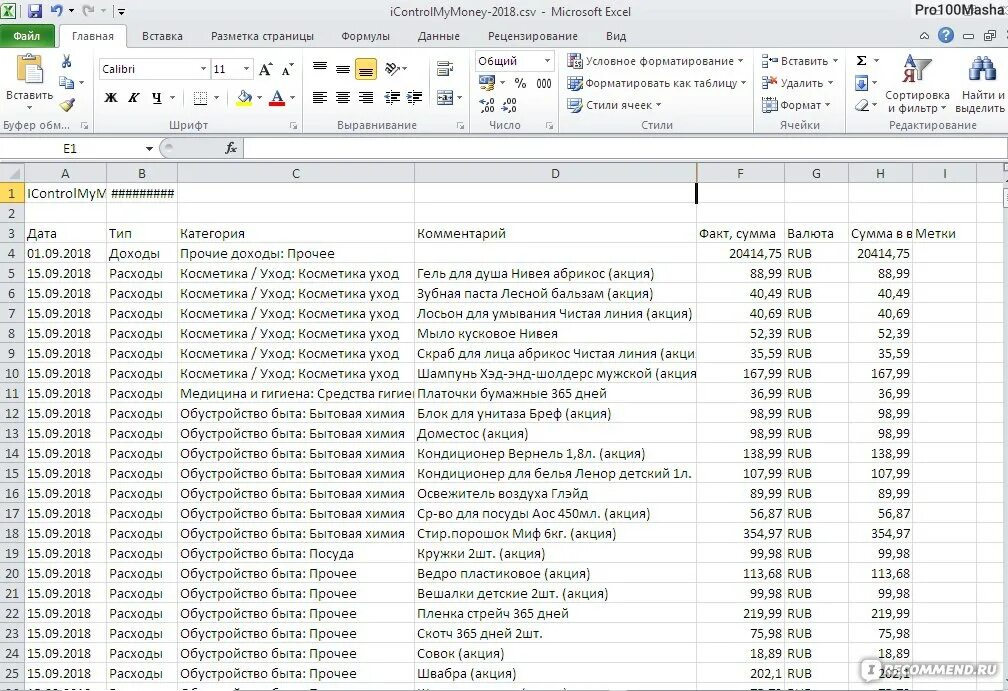
Task: Click the accounting currency format icon
Action: click(x=487, y=83)
